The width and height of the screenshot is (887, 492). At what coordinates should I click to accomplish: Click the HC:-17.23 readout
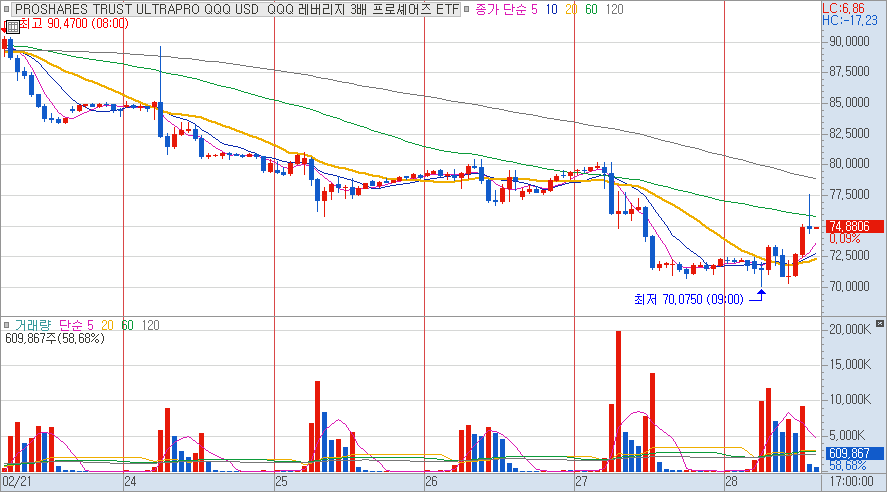(850, 20)
